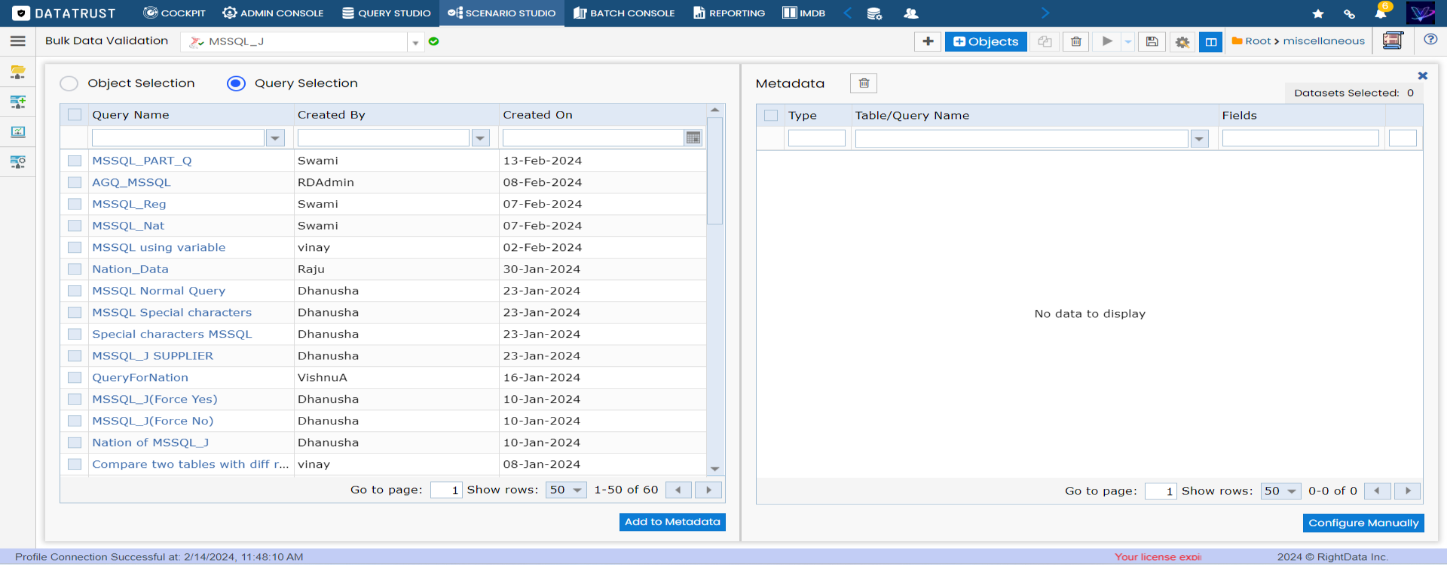Expand the MSSQL_J connection dropdown
1447x565 pixels.
pos(415,42)
